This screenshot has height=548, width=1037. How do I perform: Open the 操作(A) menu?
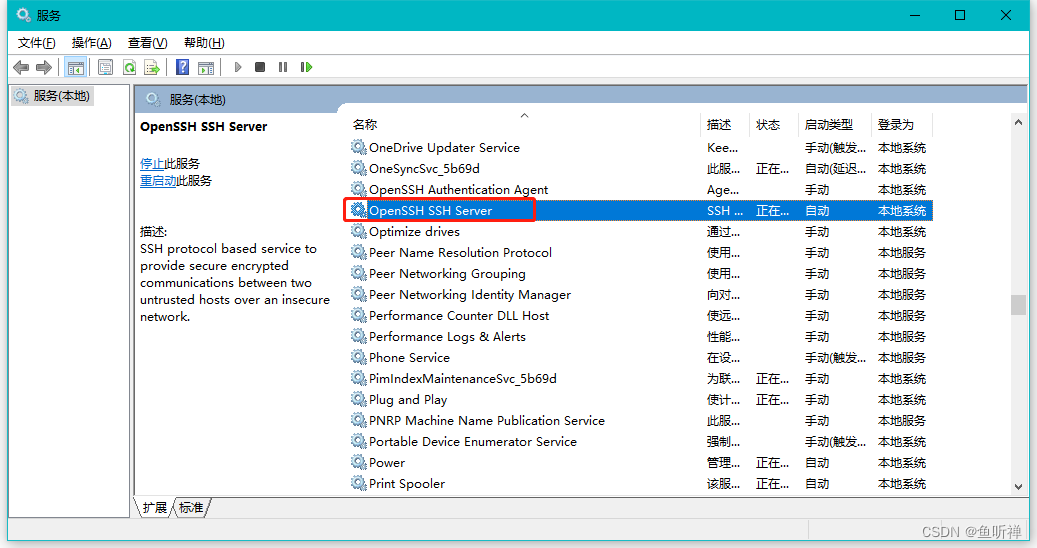coord(91,43)
